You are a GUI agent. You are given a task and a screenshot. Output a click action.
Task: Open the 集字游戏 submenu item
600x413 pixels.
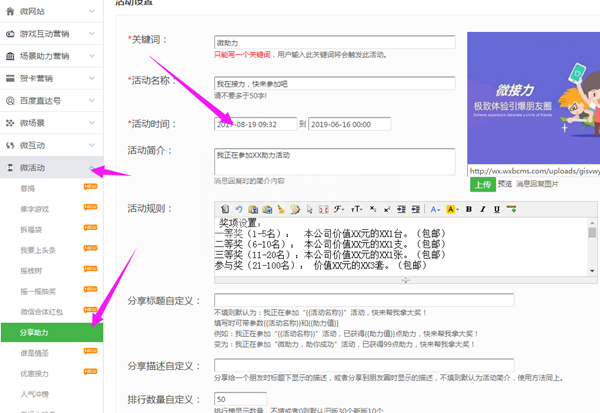(35, 209)
